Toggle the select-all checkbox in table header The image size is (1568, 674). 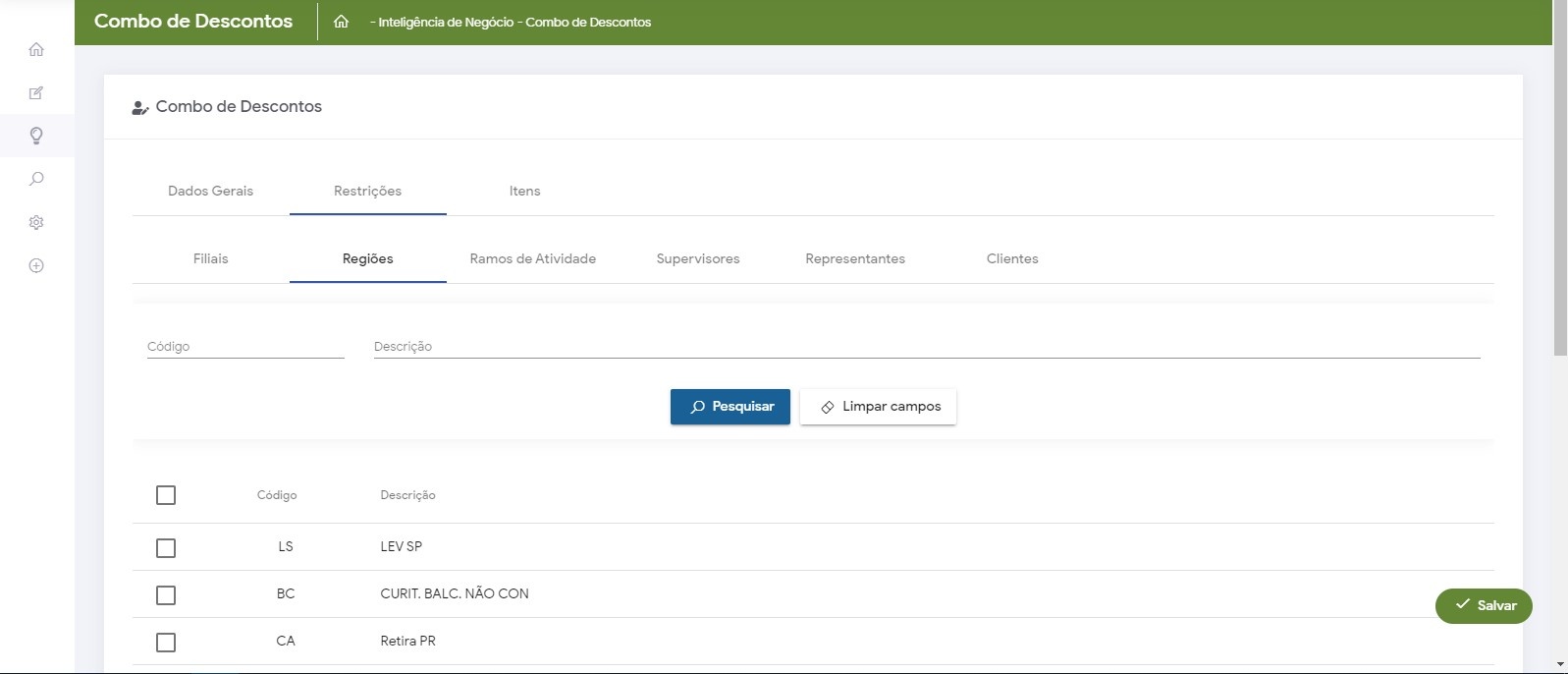166,495
